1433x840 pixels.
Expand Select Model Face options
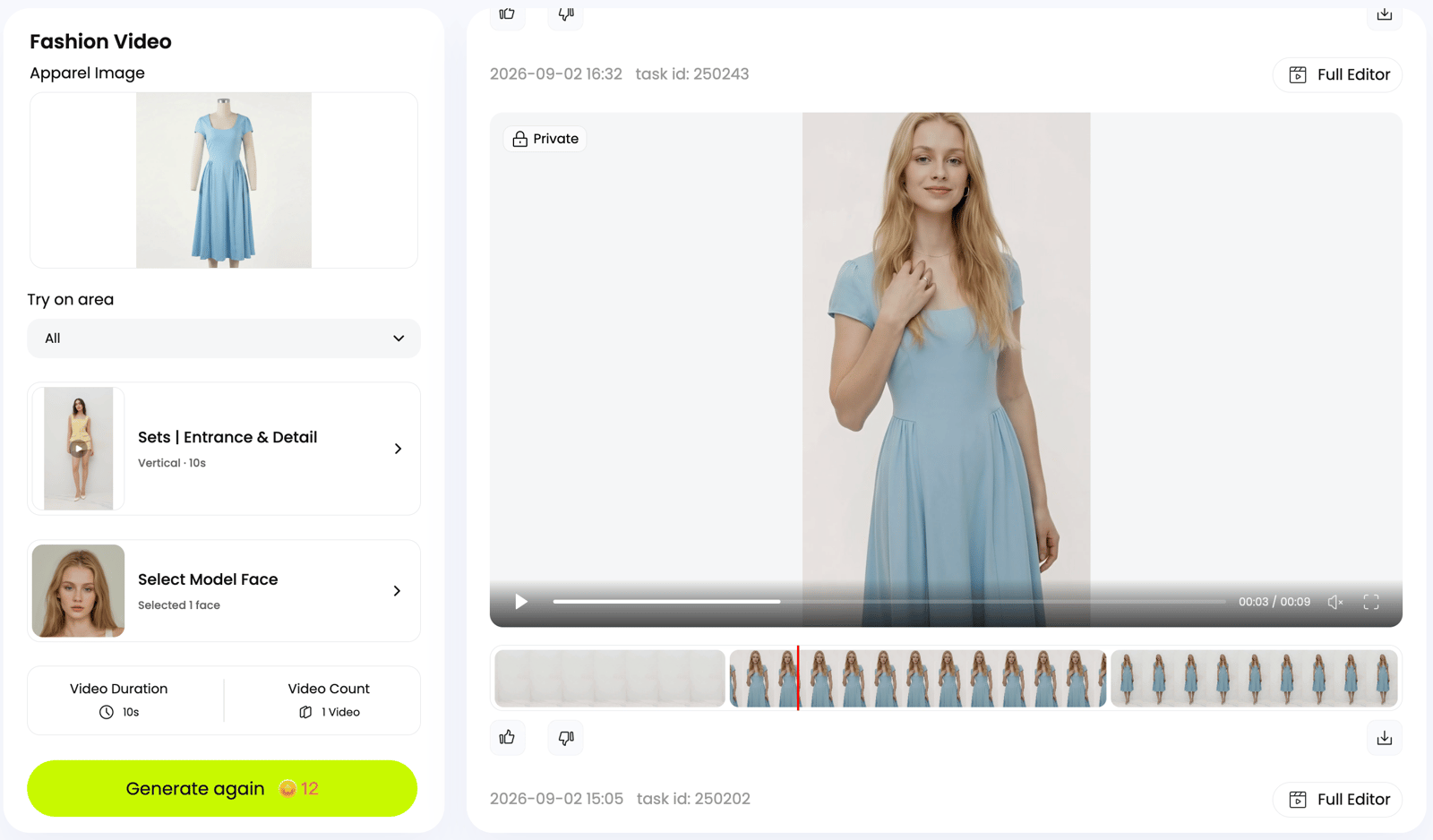click(x=224, y=591)
